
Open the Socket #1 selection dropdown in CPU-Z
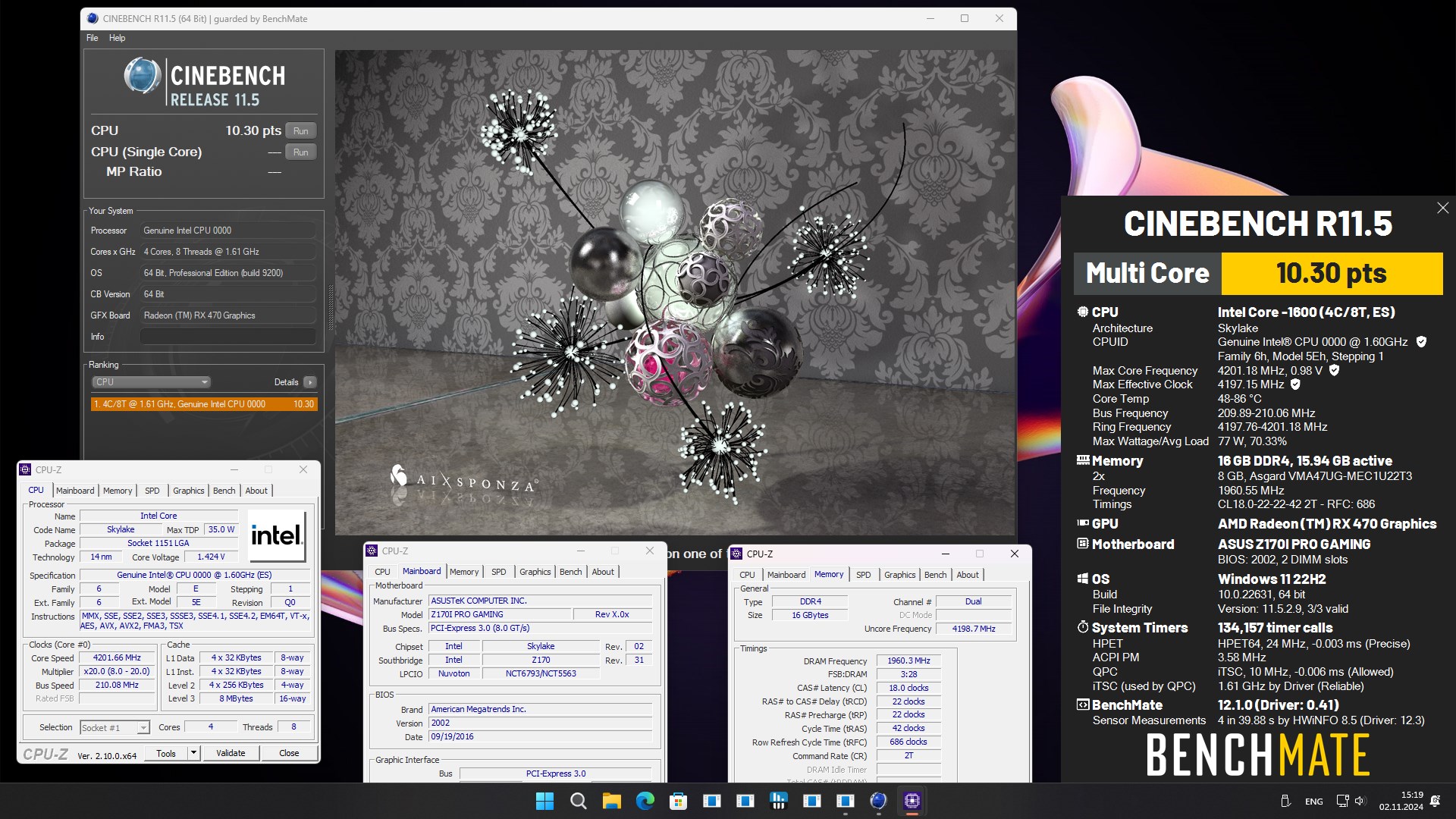pos(143,728)
